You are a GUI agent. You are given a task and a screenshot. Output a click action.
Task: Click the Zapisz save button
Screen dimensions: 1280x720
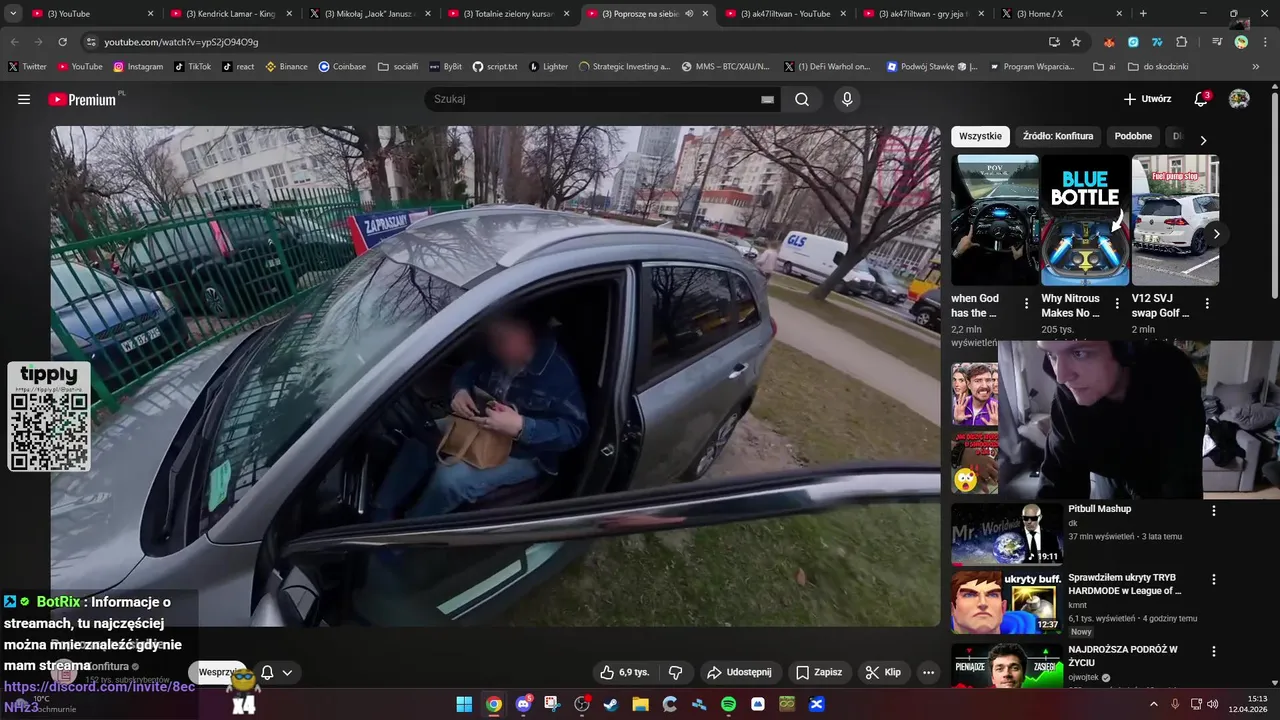pos(819,672)
